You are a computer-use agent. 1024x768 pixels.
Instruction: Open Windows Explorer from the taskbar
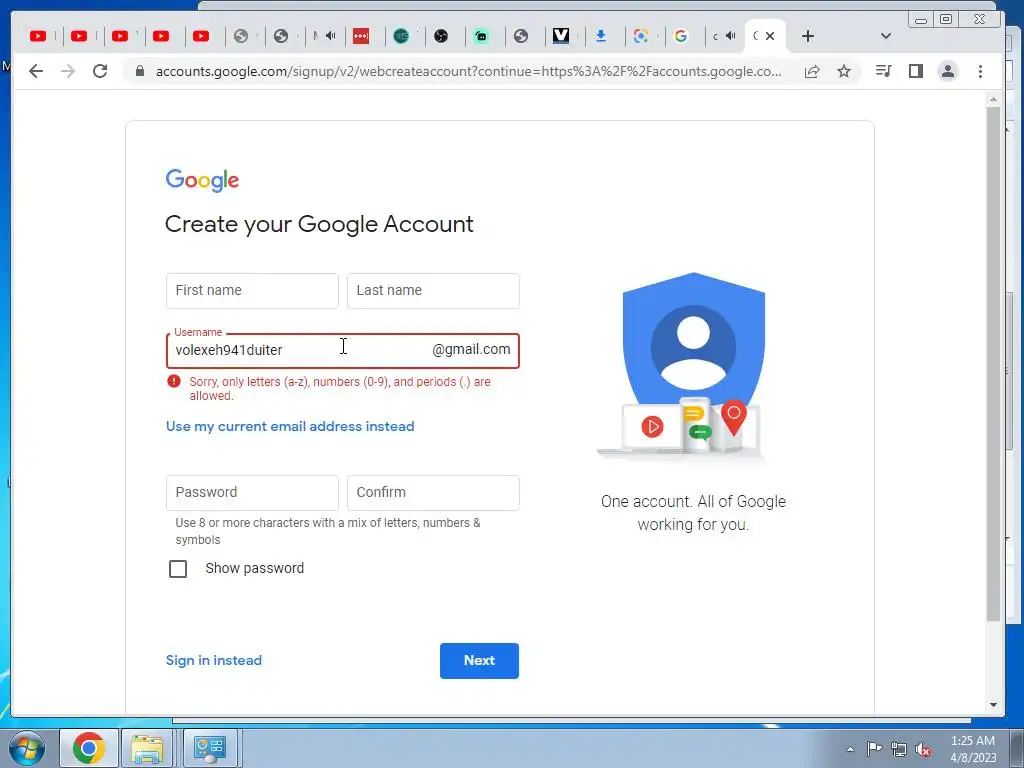pos(148,748)
